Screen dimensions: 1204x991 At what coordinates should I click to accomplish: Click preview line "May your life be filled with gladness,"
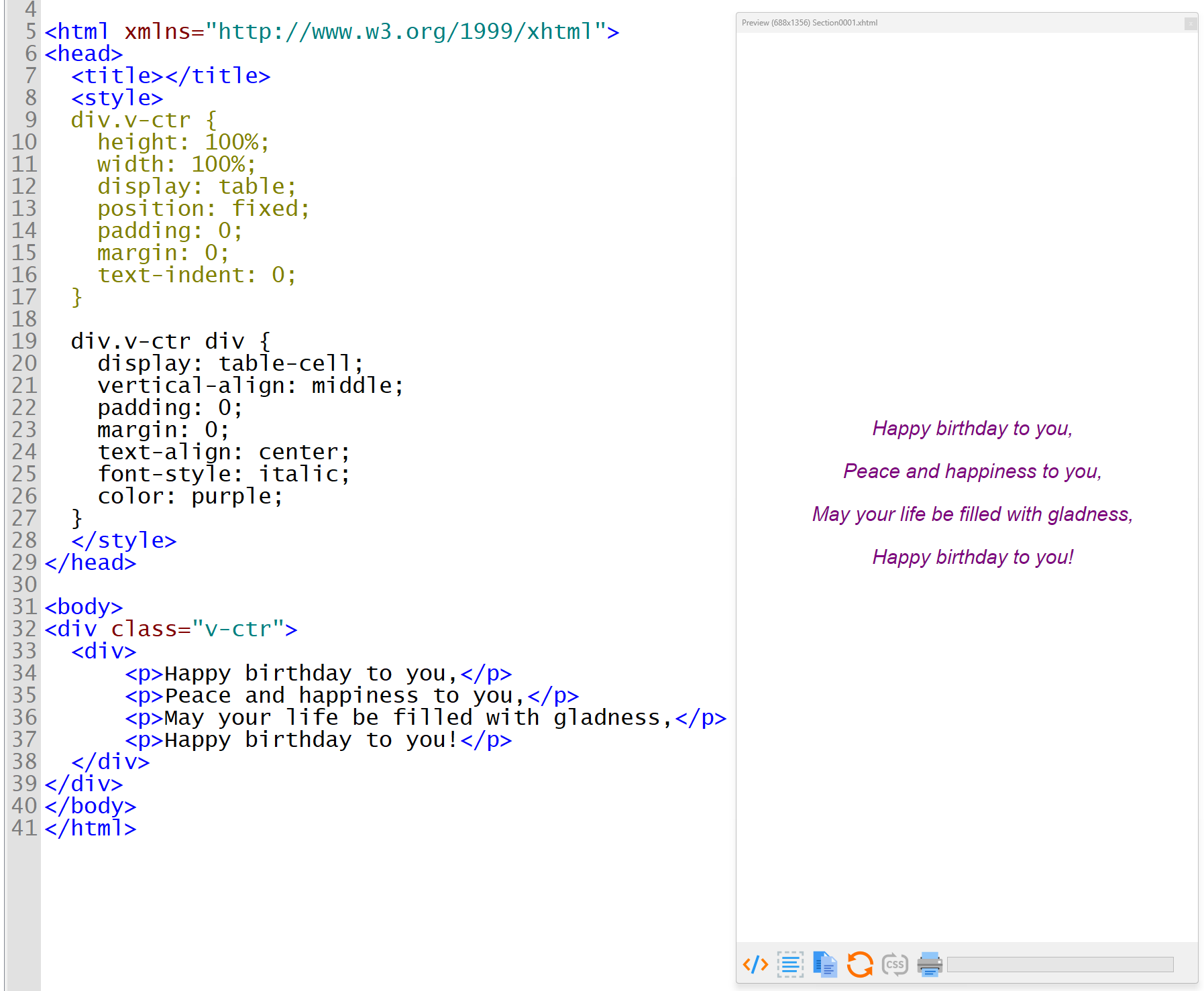click(973, 514)
